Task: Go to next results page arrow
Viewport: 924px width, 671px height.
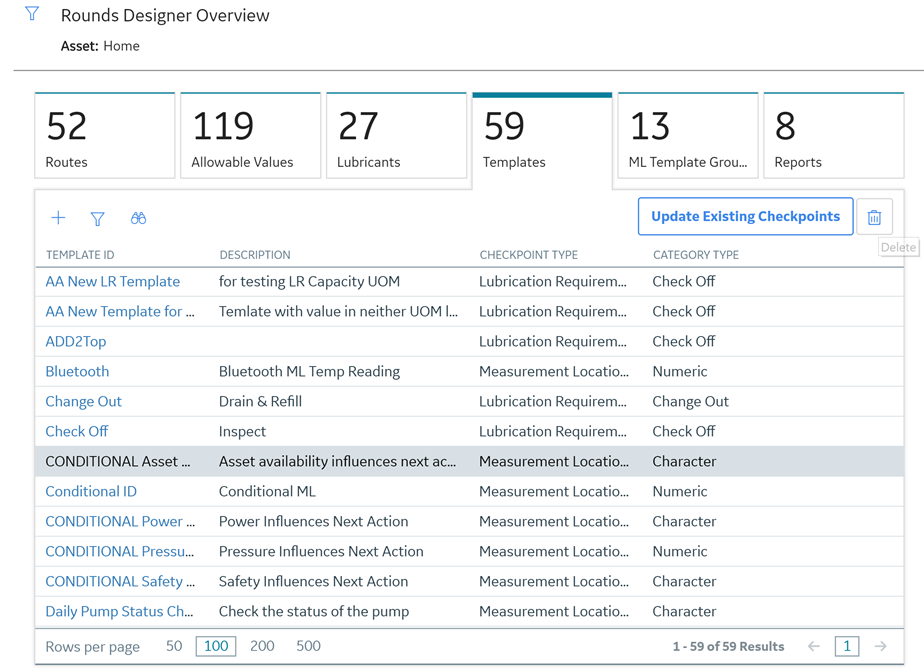Action: click(880, 646)
